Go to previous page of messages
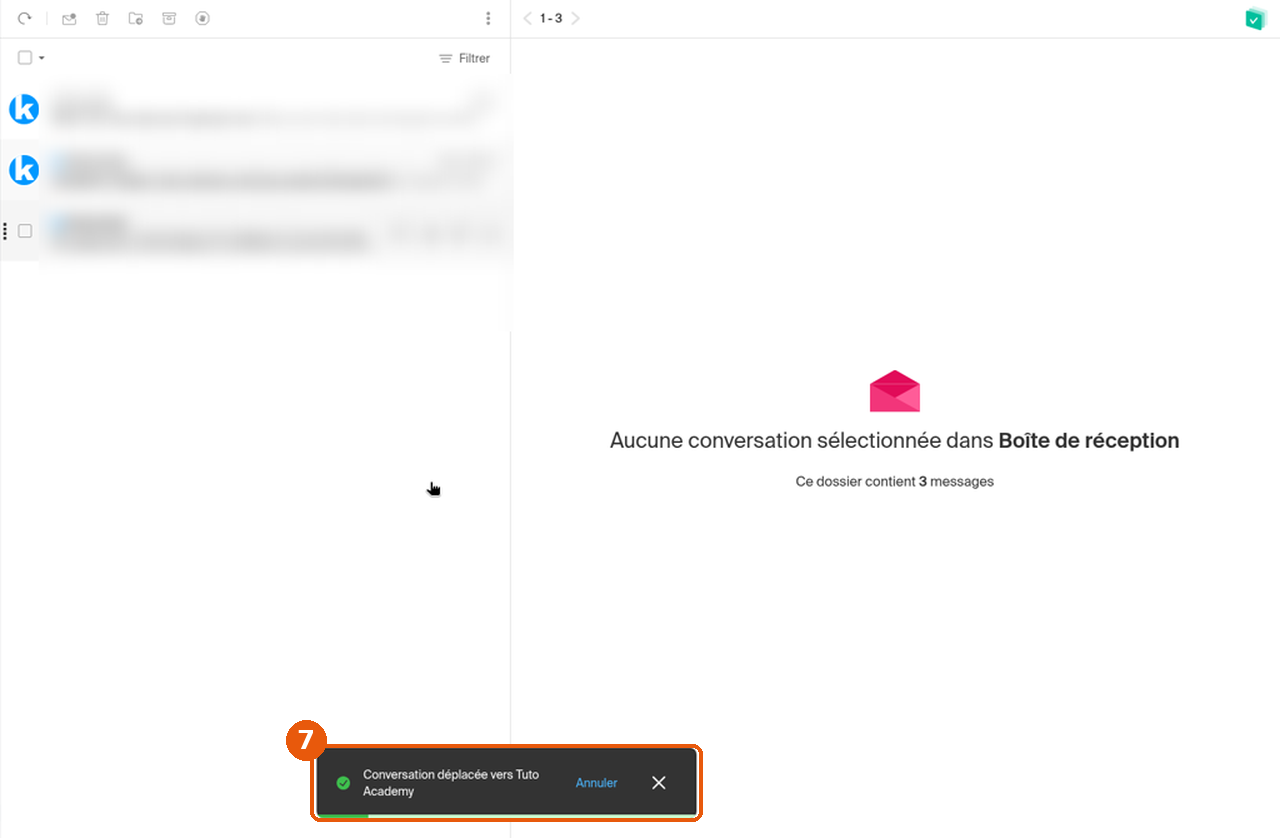The width and height of the screenshot is (1280, 838). click(528, 19)
